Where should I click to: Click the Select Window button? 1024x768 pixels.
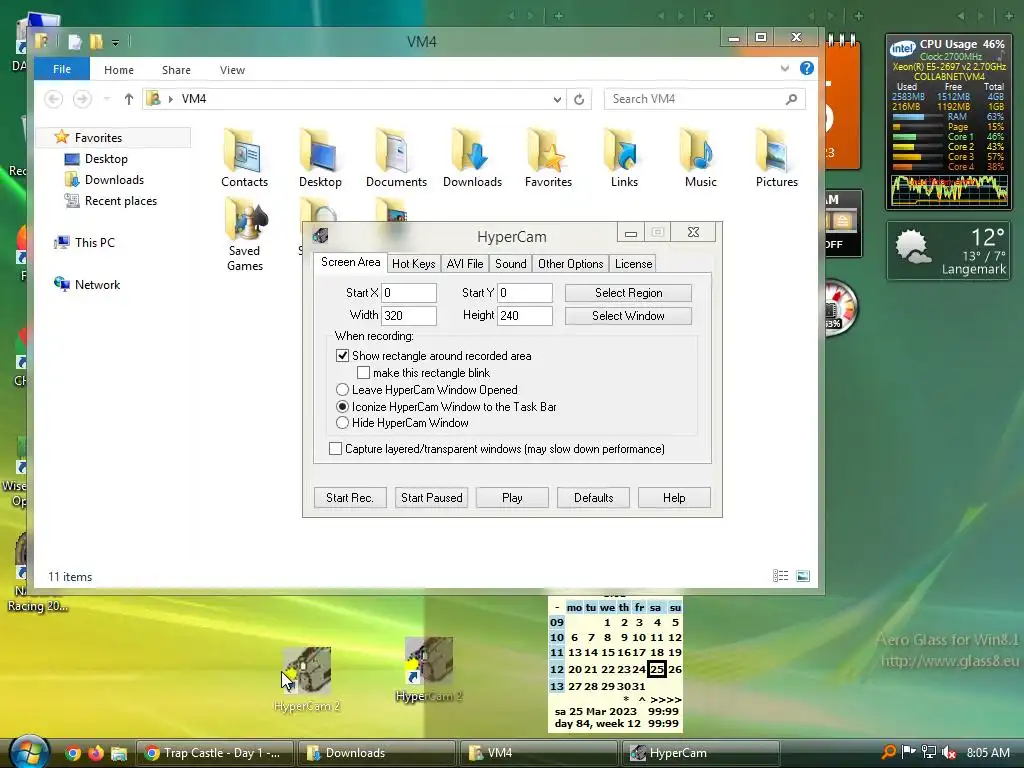tap(628, 315)
